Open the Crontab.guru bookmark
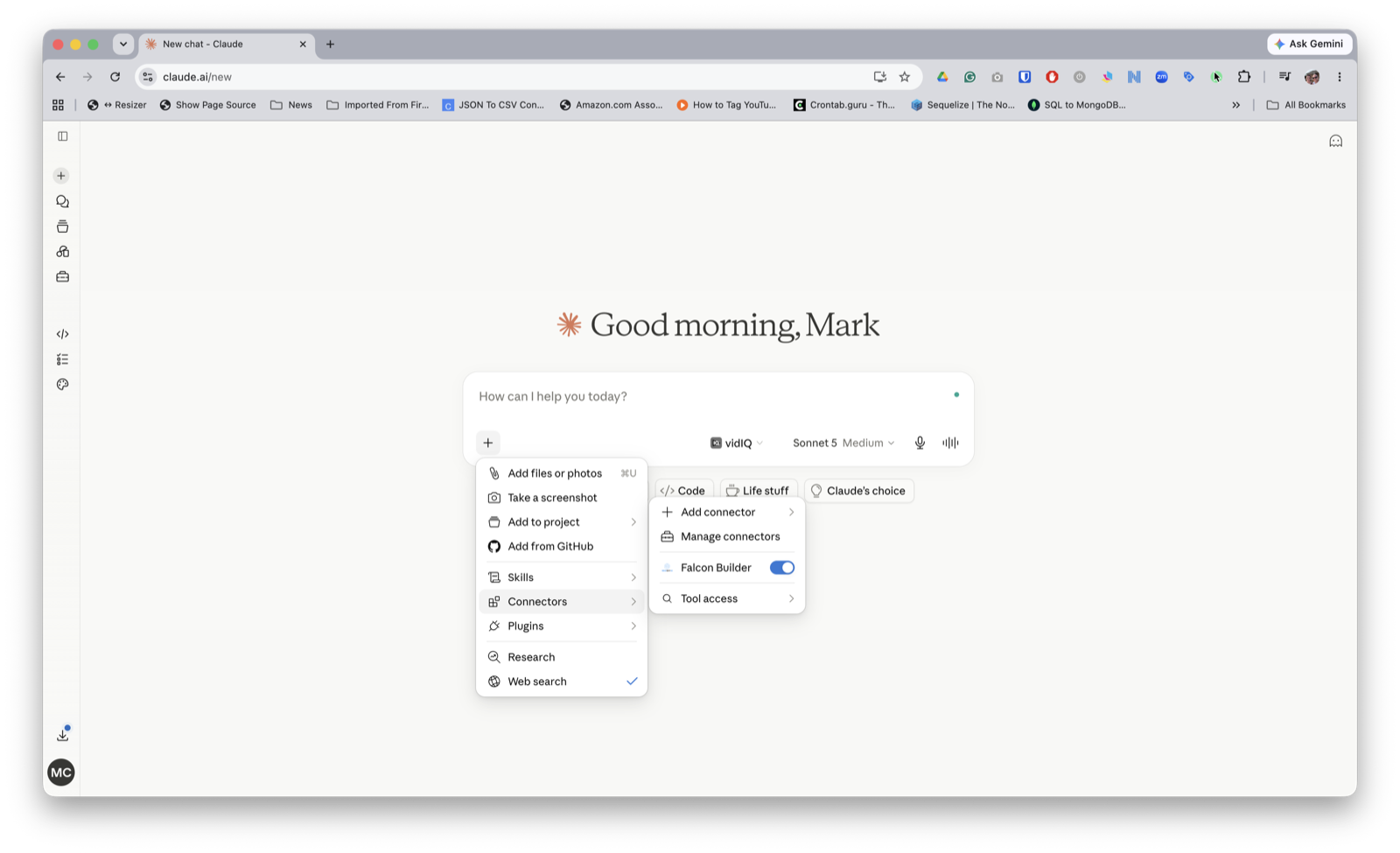Viewport: 1400px width, 853px height. (844, 105)
